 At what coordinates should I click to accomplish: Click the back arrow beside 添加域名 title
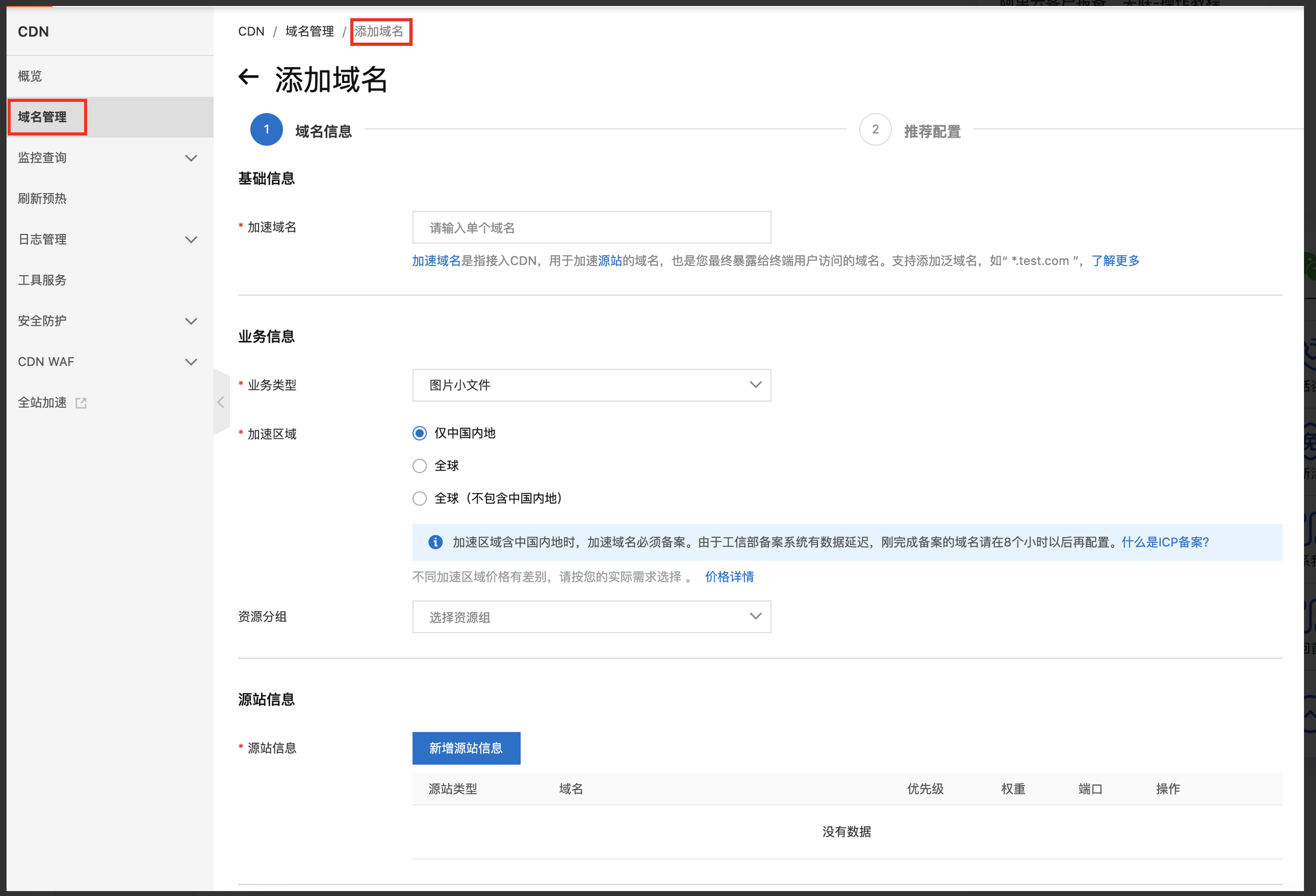[249, 77]
